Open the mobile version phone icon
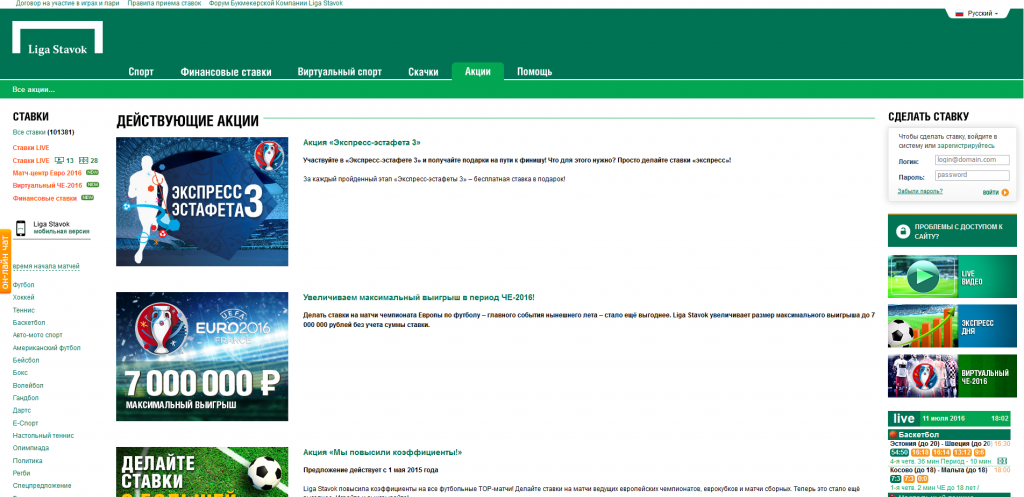Screen dimensions: 1024x497 tap(20, 228)
